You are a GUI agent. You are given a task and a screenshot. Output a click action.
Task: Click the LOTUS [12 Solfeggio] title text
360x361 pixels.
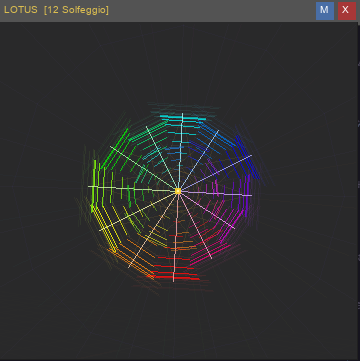(56, 10)
